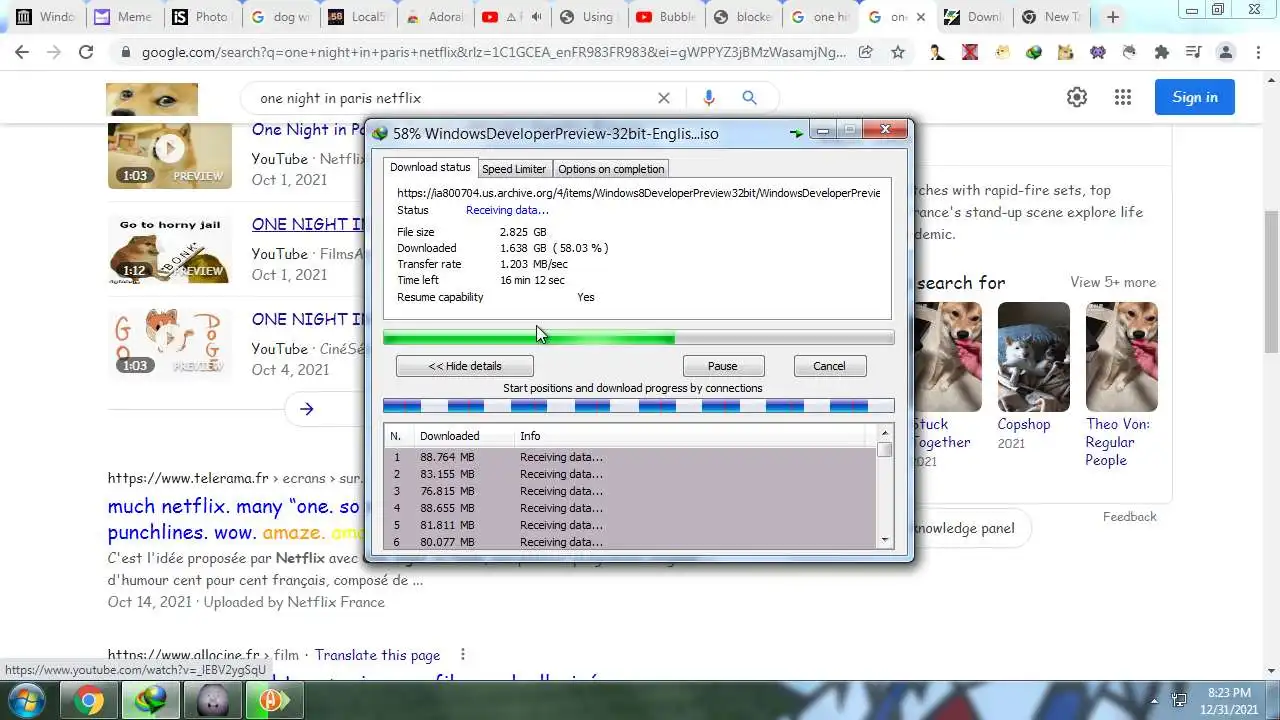1280x720 pixels.
Task: Open Internet Download Manager taskbar icon
Action: [150, 701]
